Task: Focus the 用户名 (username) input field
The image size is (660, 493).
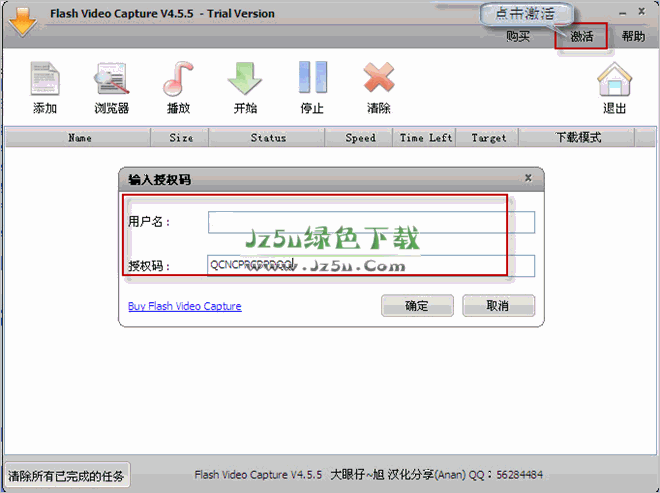Action: tap(371, 222)
